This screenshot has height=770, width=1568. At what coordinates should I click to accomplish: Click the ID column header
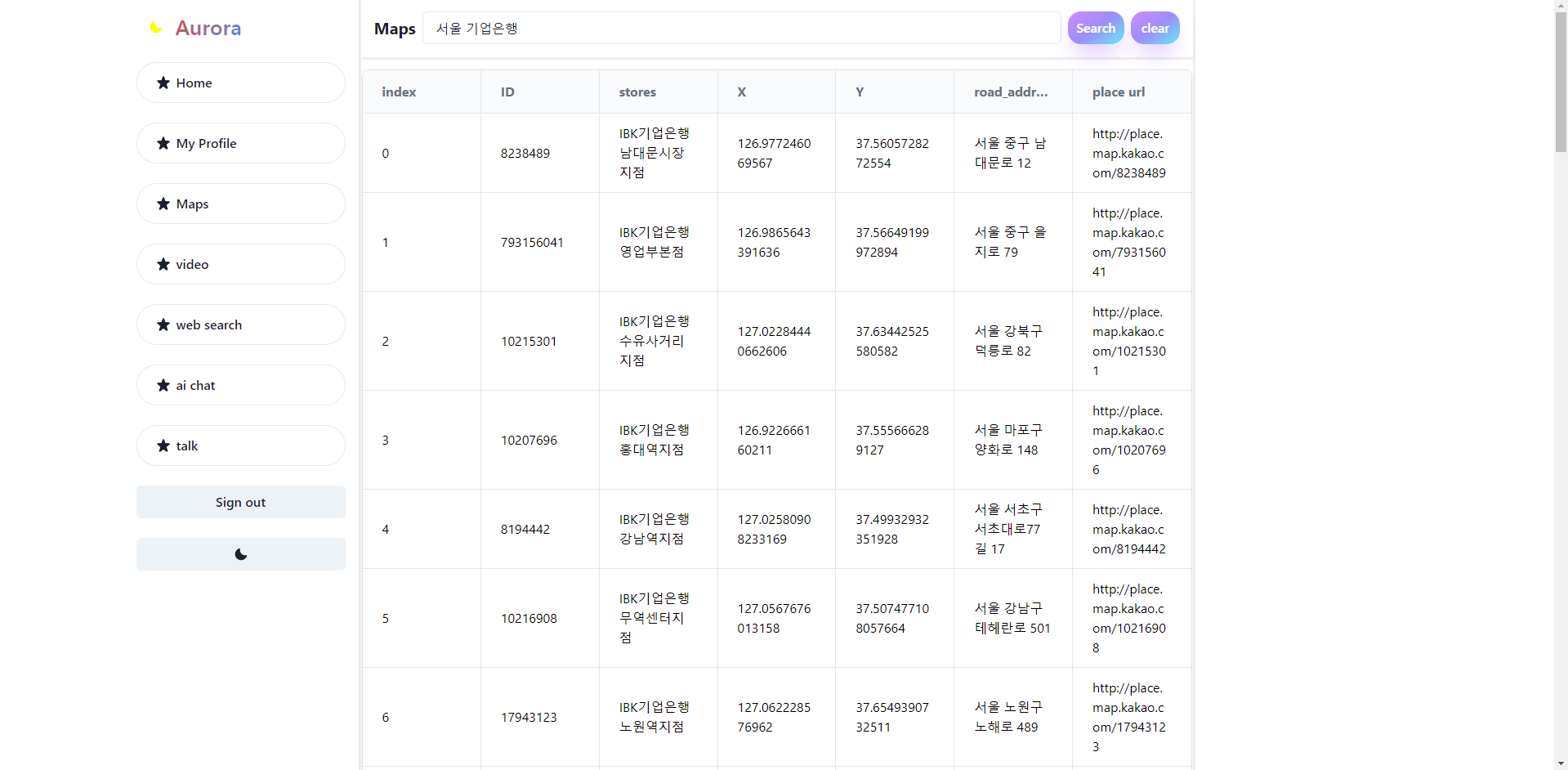coord(540,92)
